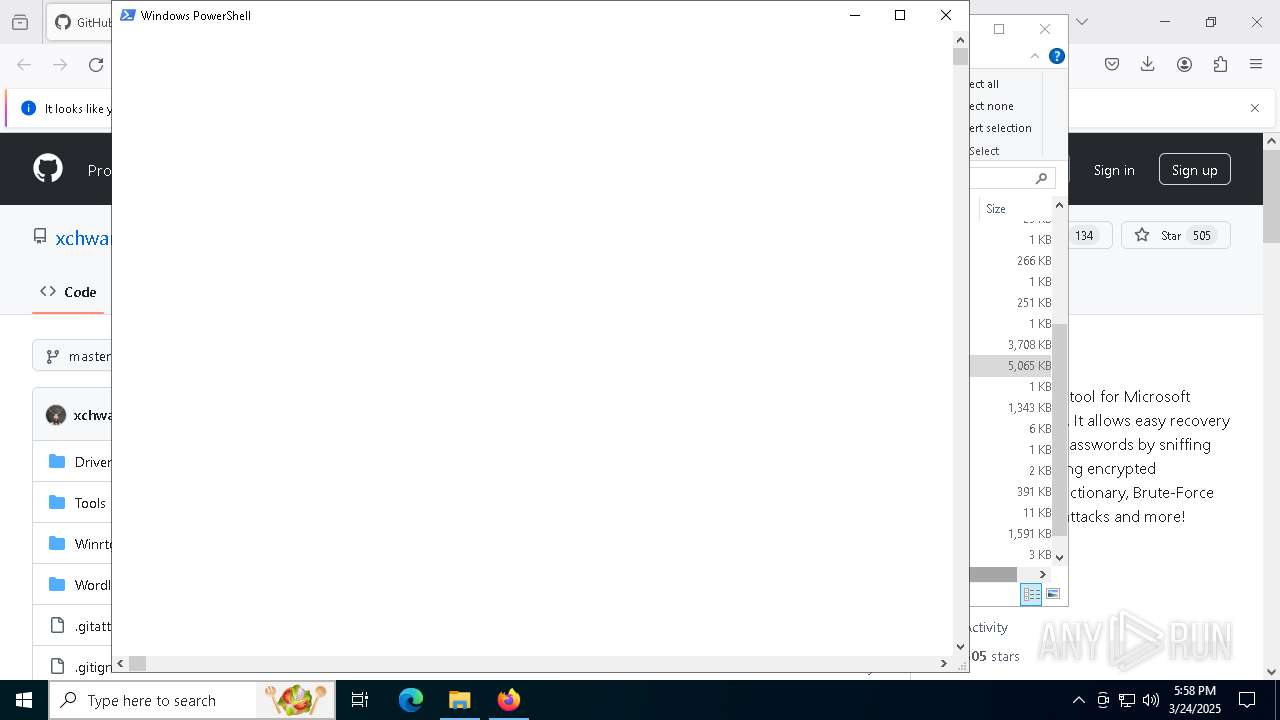This screenshot has width=1280, height=720.
Task: Open the volume control in tray
Action: click(x=1151, y=700)
